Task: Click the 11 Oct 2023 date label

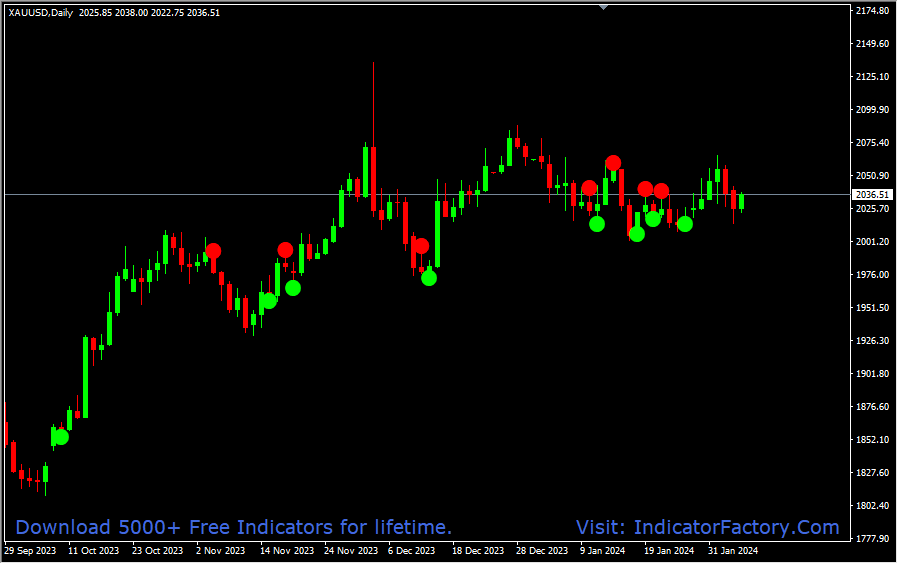Action: 93,551
